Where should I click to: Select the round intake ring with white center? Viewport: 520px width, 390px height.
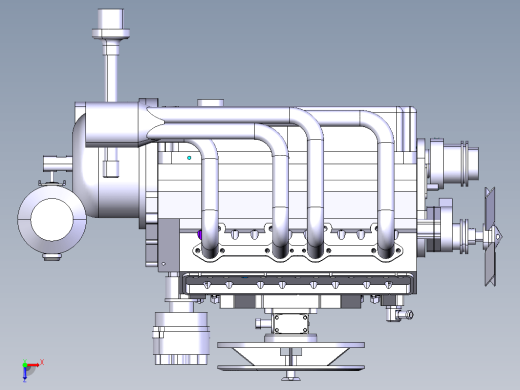tap(52, 219)
